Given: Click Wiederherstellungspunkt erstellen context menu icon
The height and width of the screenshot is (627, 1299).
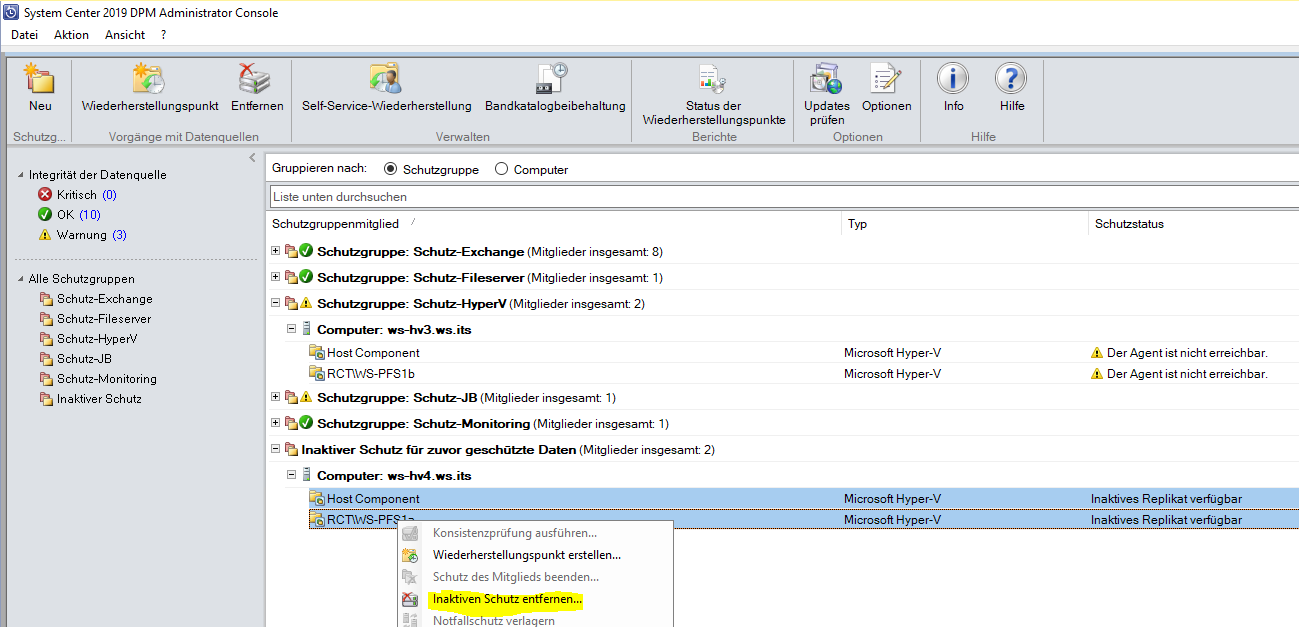Looking at the screenshot, I should pyautogui.click(x=409, y=555).
